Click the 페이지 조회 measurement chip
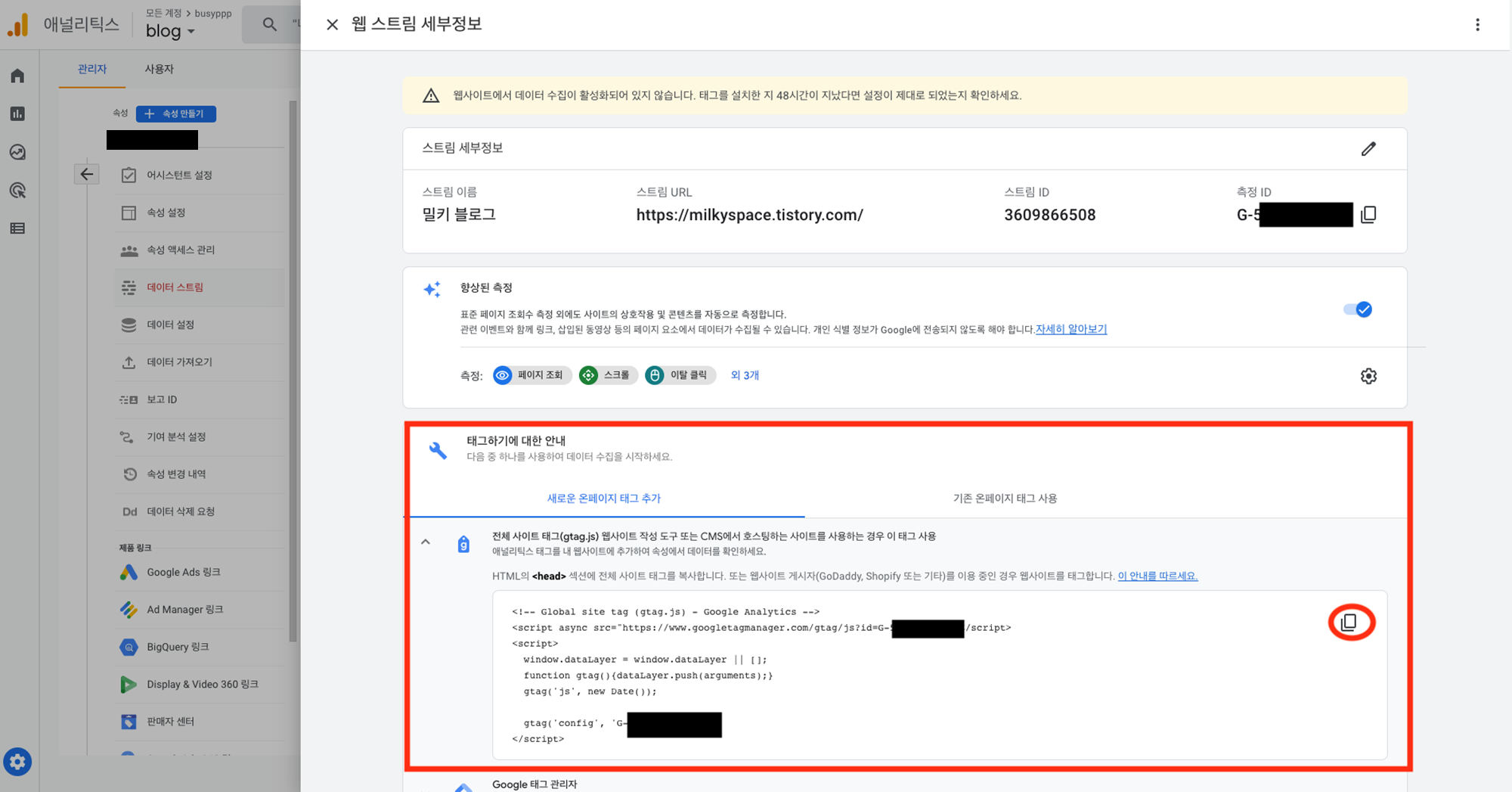1512x792 pixels. 531,375
